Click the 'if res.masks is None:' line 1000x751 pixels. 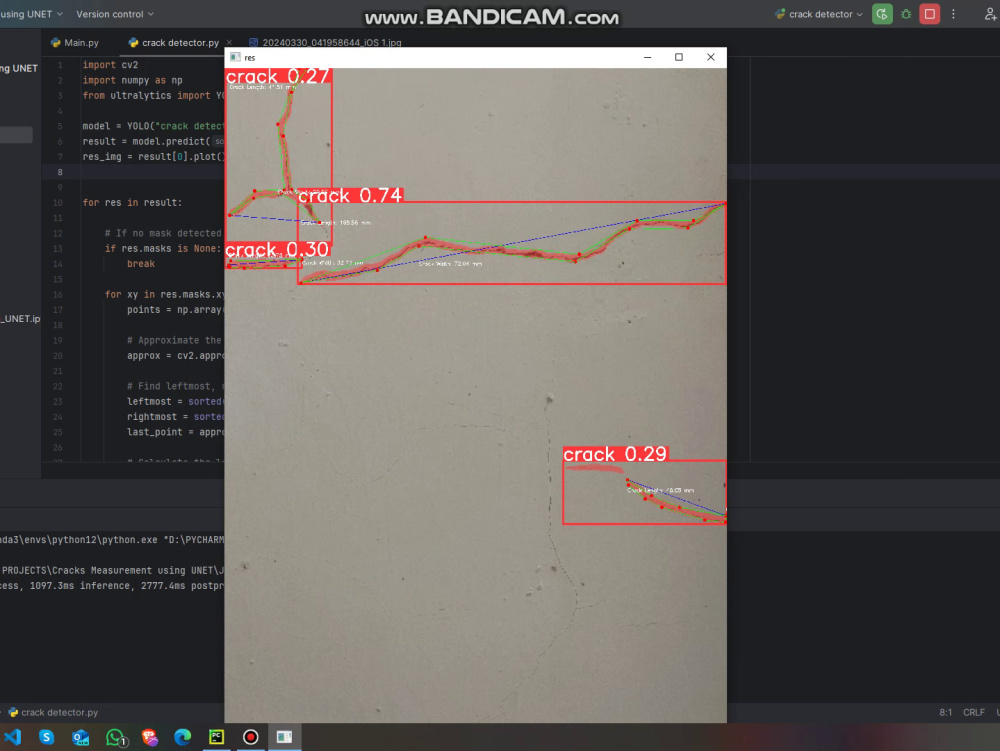163,249
